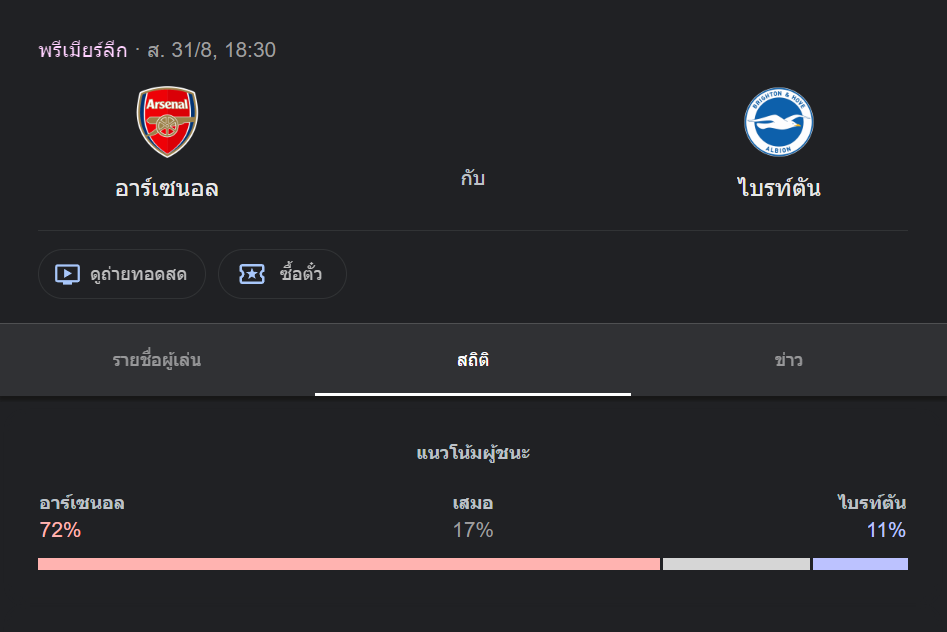Select the สถิติ statistics tab
The height and width of the screenshot is (632, 947).
[x=473, y=360]
